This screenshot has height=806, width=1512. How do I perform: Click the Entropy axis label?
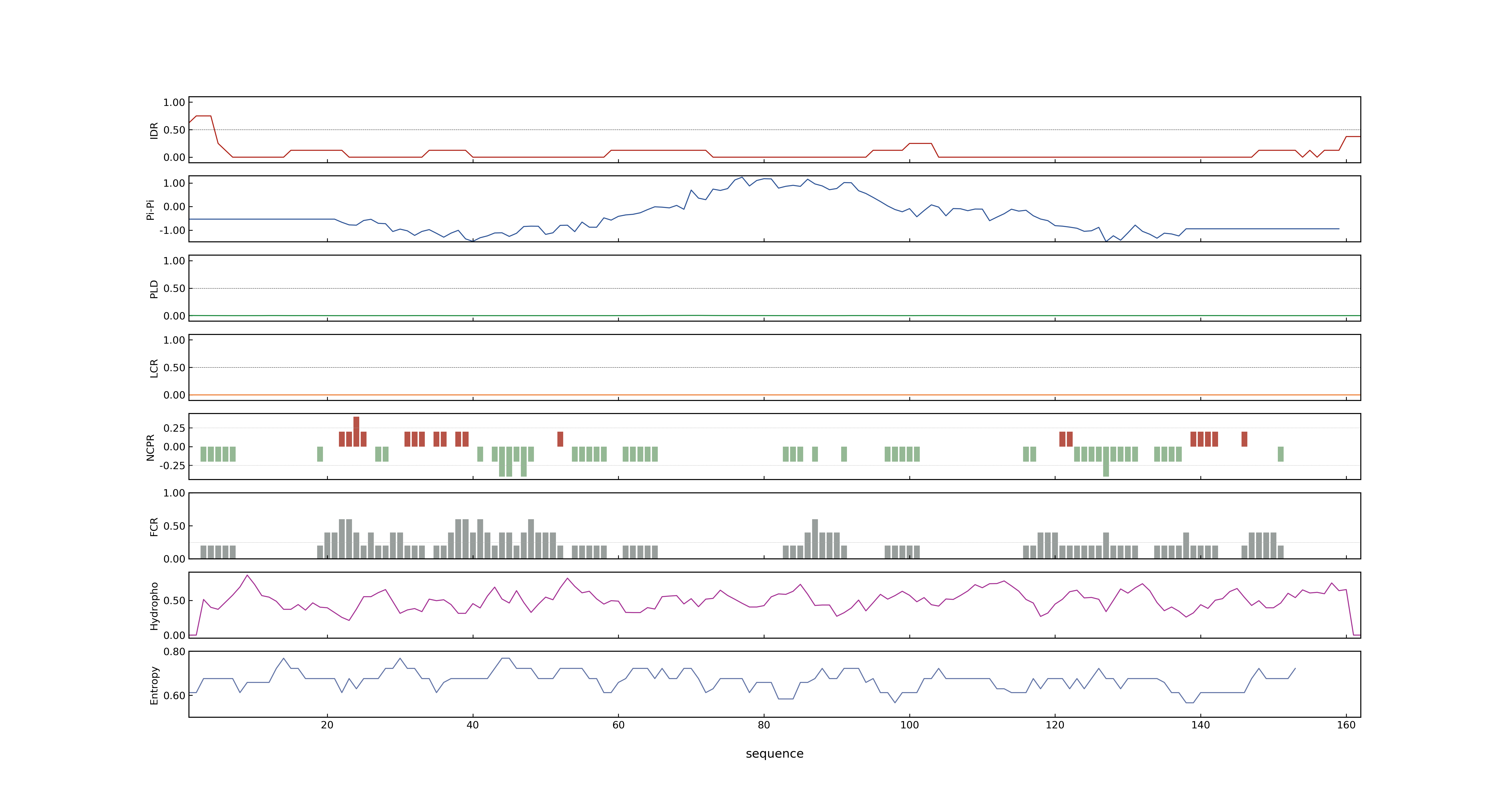coord(154,685)
